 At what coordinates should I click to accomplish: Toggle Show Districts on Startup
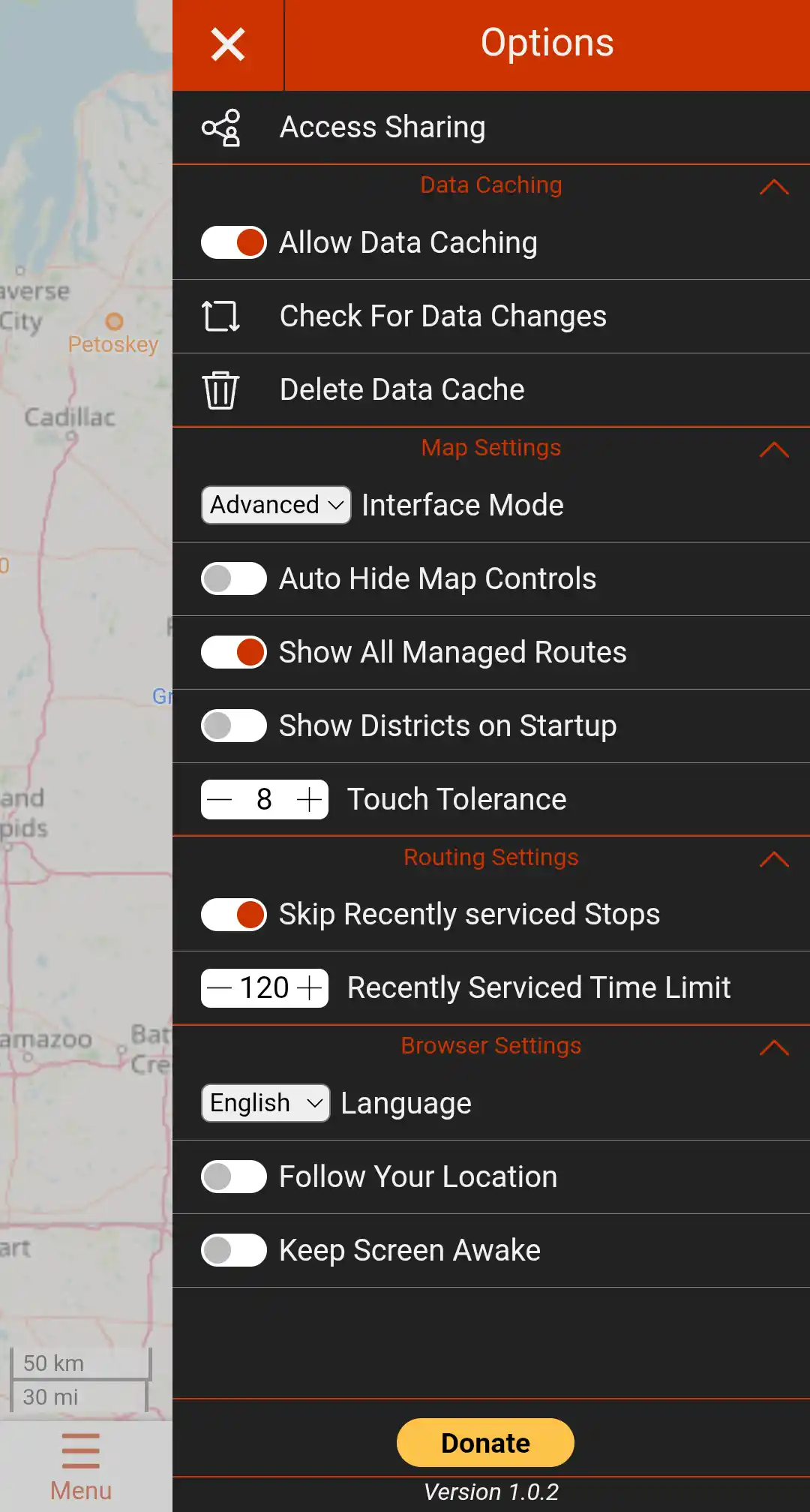click(x=234, y=726)
